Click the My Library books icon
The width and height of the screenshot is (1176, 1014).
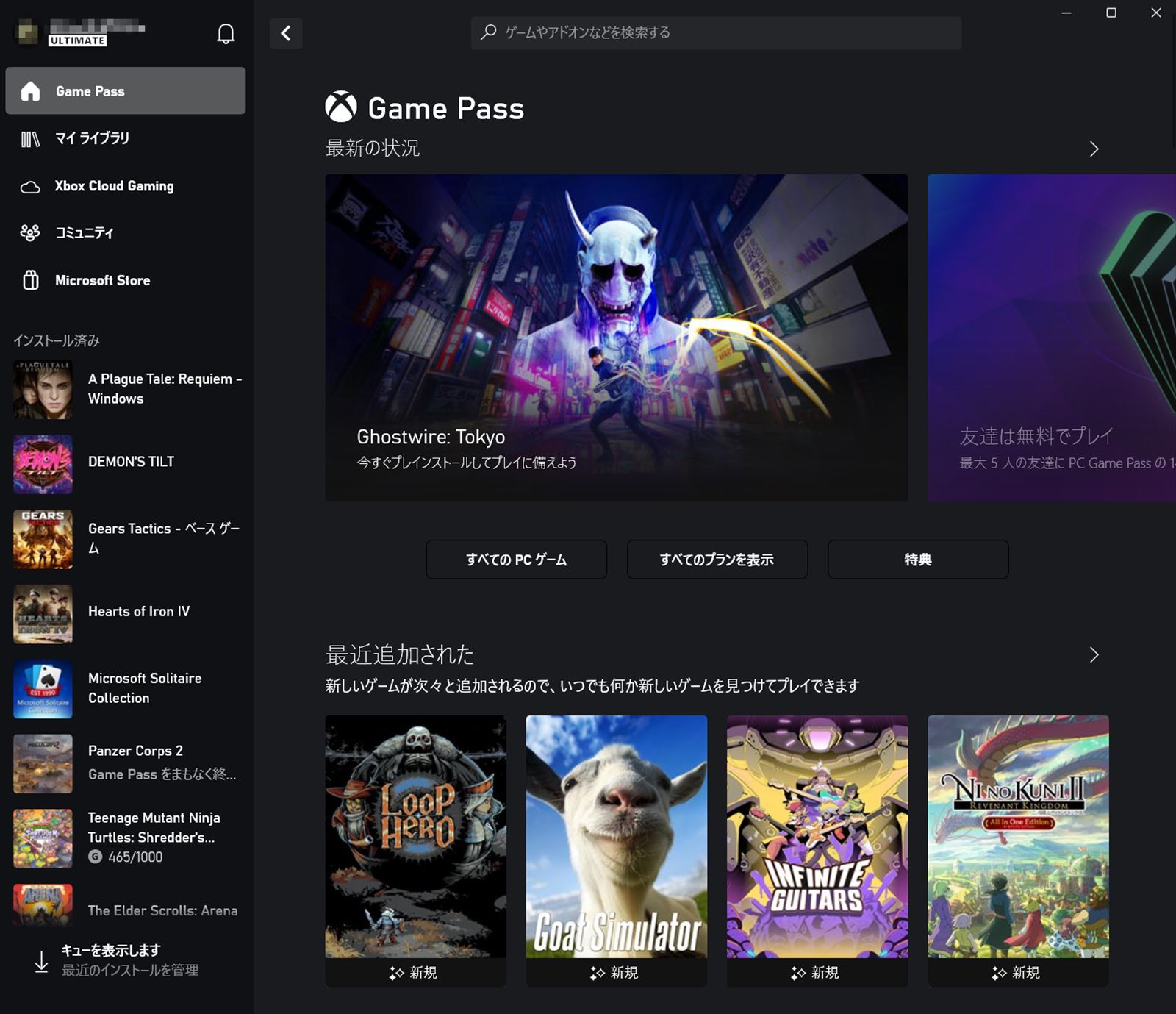pos(30,138)
